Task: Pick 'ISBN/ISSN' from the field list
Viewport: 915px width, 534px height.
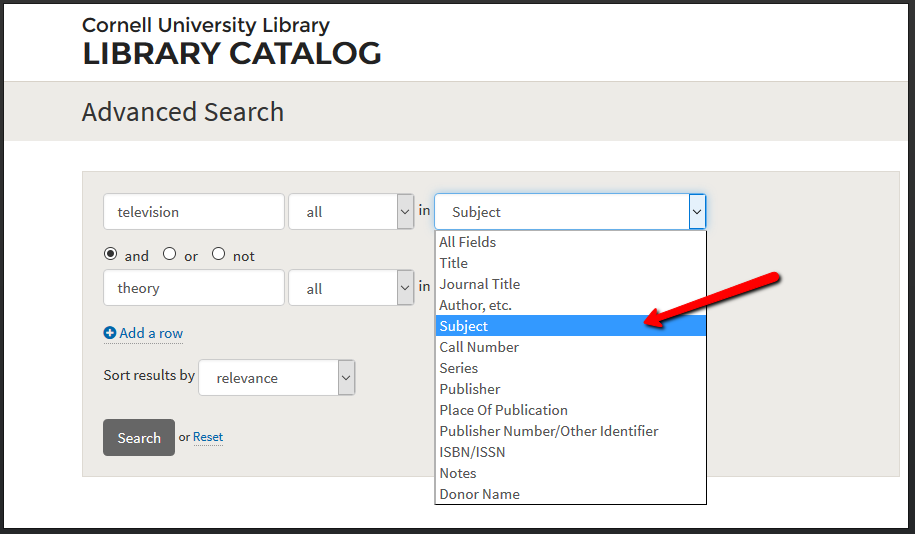Action: click(x=571, y=452)
